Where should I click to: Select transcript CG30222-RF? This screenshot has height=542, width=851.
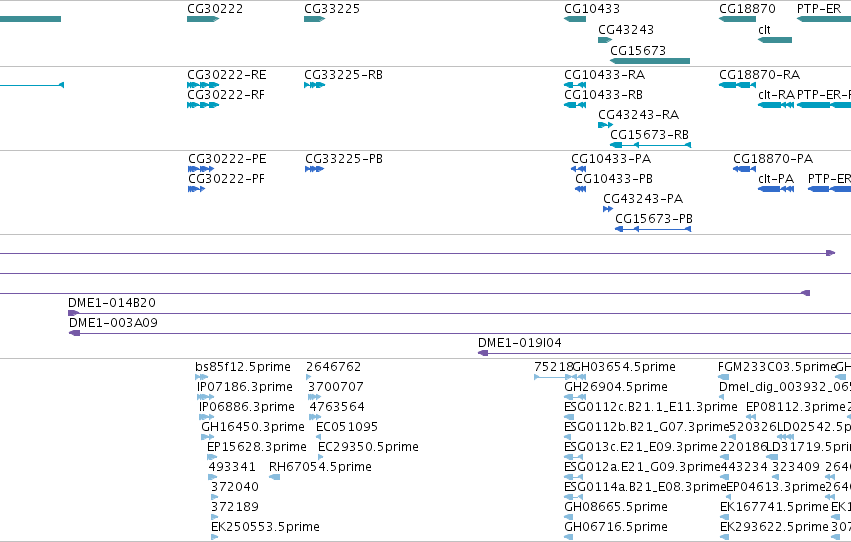pos(203,105)
